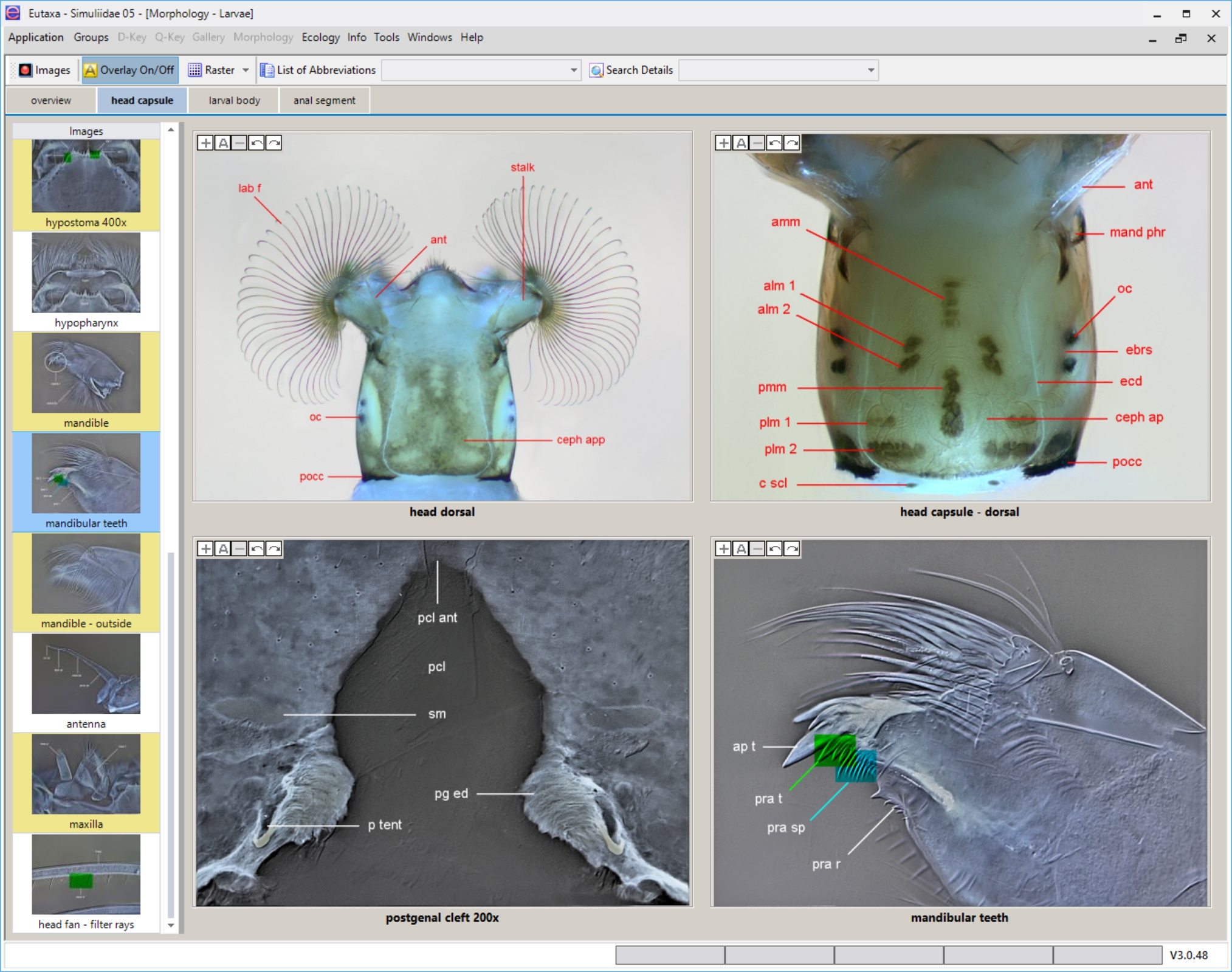This screenshot has width=1232, height=972.
Task: Open the Info menu
Action: 357,38
